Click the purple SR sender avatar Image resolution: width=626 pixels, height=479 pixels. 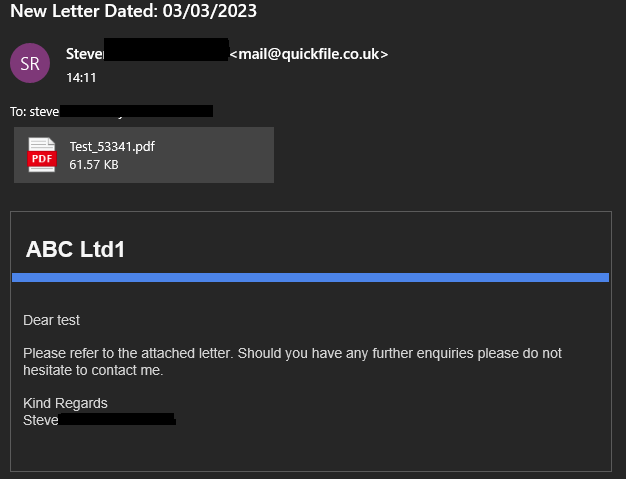point(30,63)
